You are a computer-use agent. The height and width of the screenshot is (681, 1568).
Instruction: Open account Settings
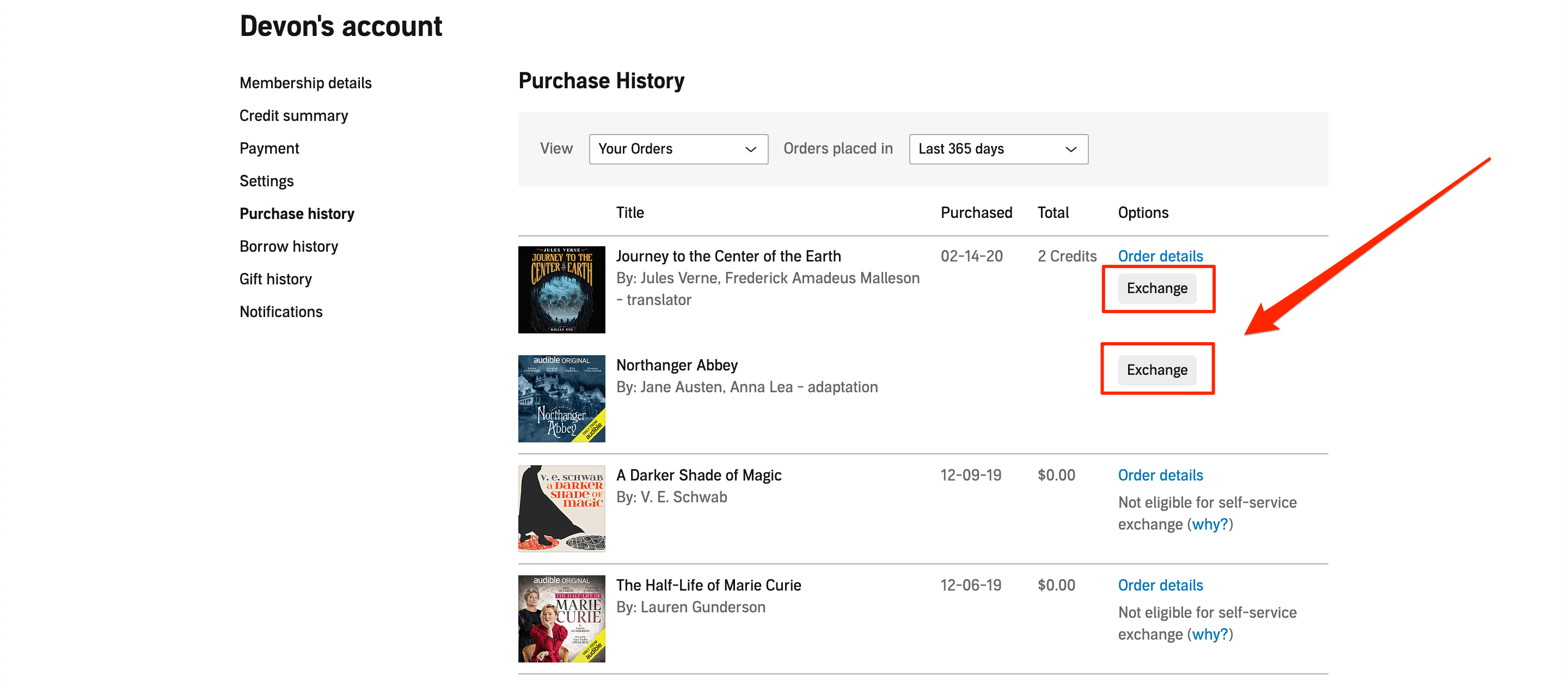coord(266,181)
